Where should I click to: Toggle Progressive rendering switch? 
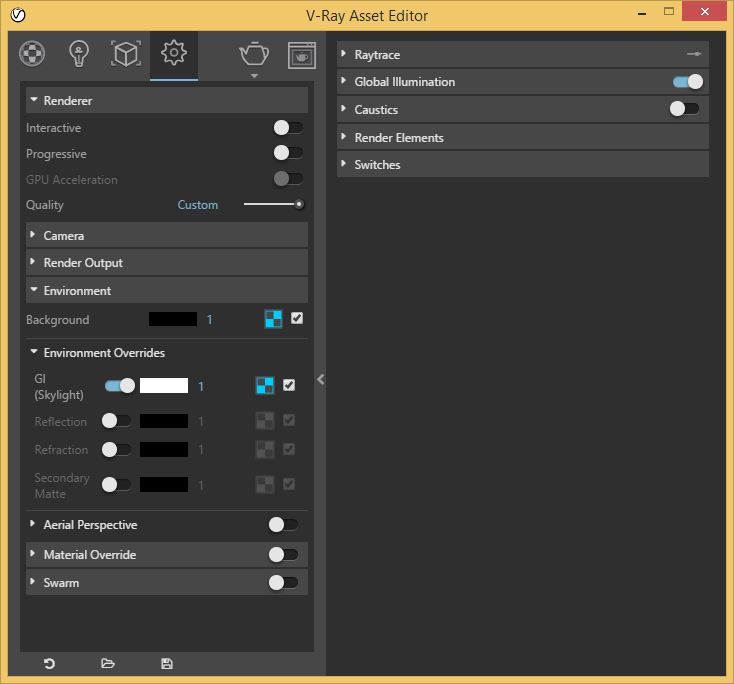(288, 153)
